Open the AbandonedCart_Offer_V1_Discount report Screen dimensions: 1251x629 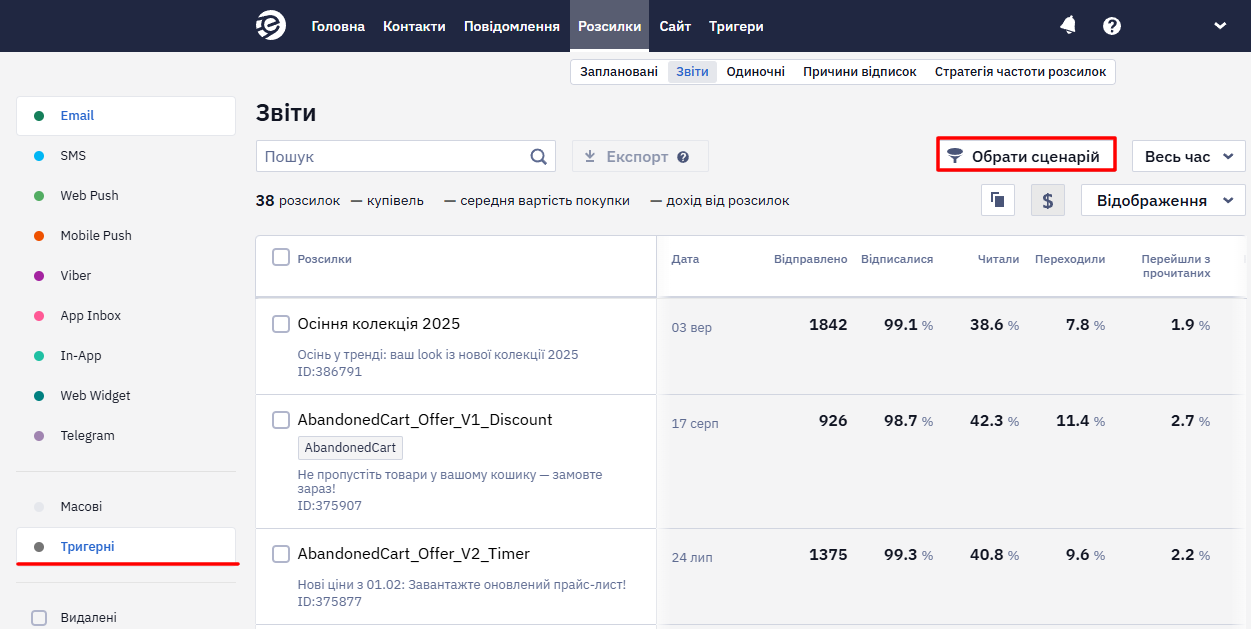coord(425,420)
